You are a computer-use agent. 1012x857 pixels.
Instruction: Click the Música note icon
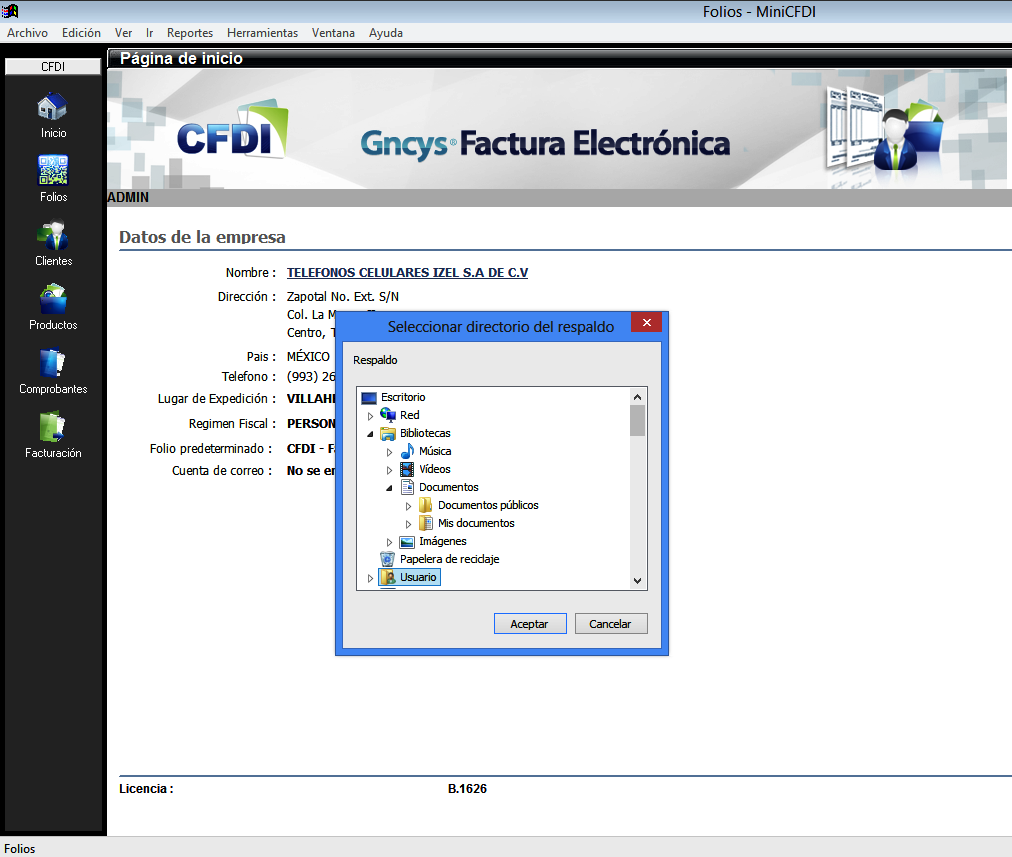pos(407,451)
